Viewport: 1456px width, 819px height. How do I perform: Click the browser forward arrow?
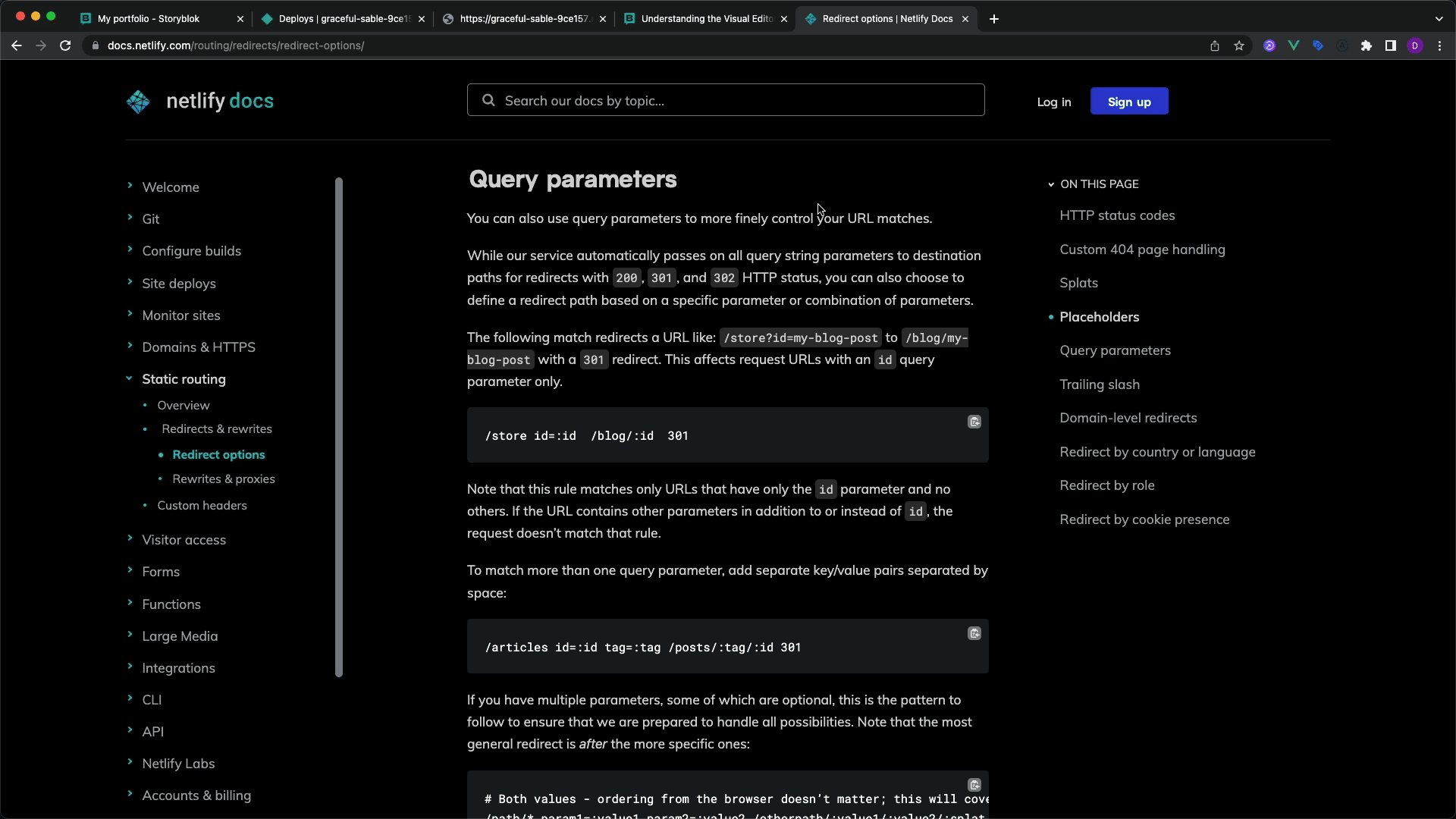(41, 45)
